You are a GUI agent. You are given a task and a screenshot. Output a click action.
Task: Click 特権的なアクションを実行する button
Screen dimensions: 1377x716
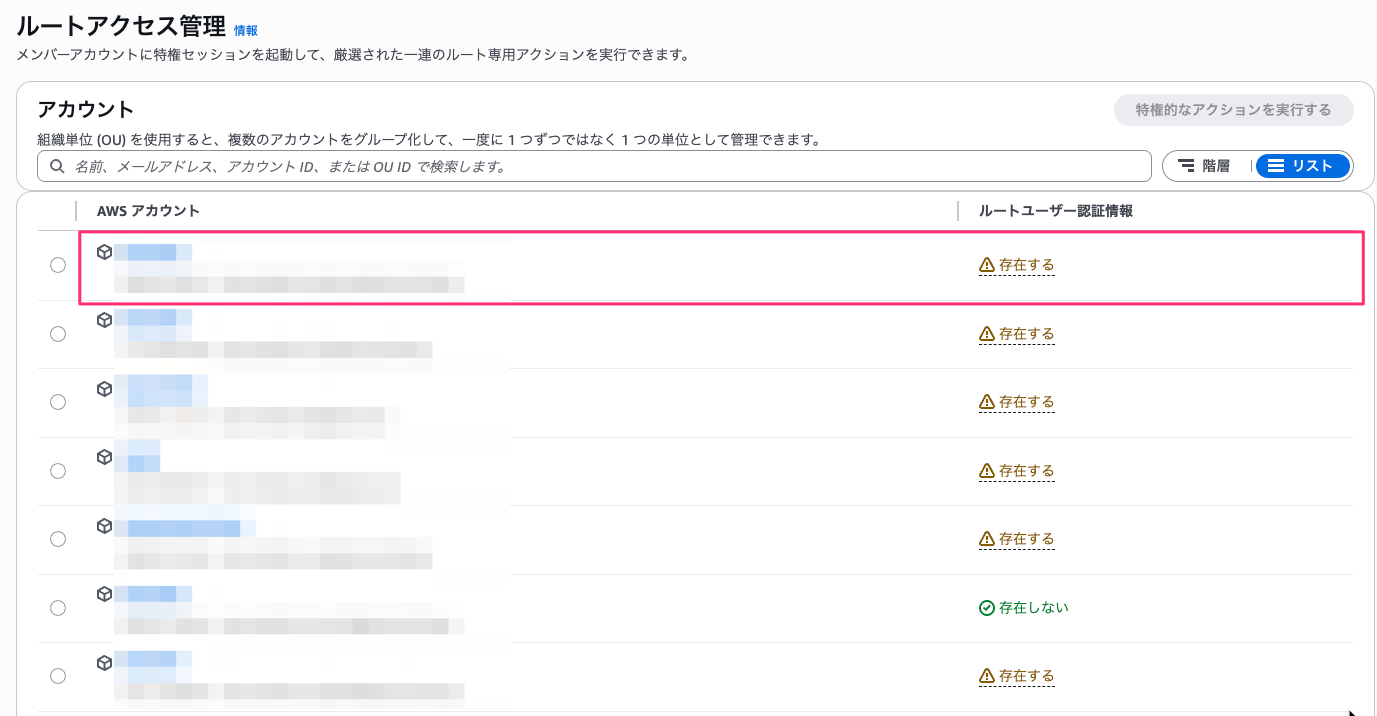tap(1233, 110)
